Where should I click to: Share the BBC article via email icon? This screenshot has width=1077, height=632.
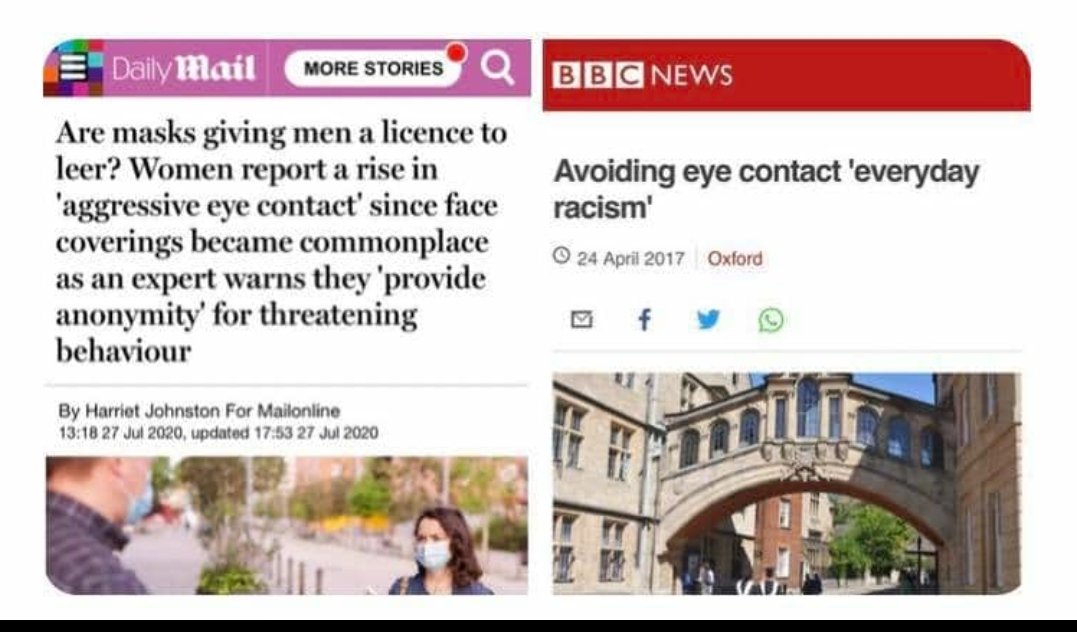tap(582, 319)
